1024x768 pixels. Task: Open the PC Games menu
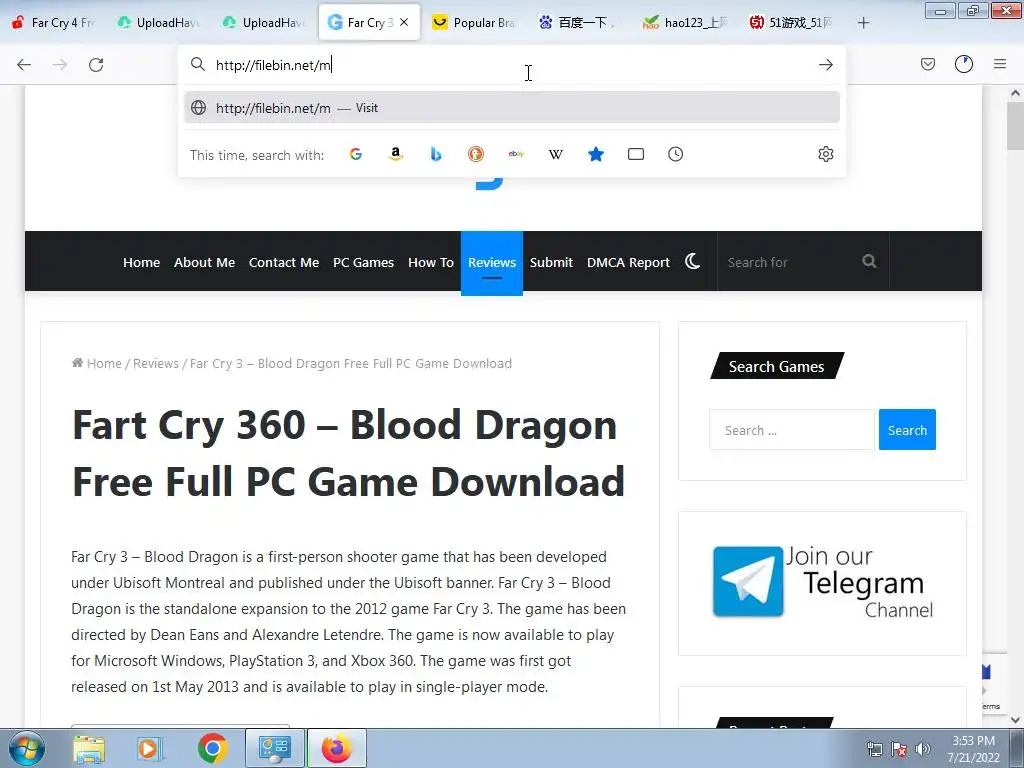(364, 263)
